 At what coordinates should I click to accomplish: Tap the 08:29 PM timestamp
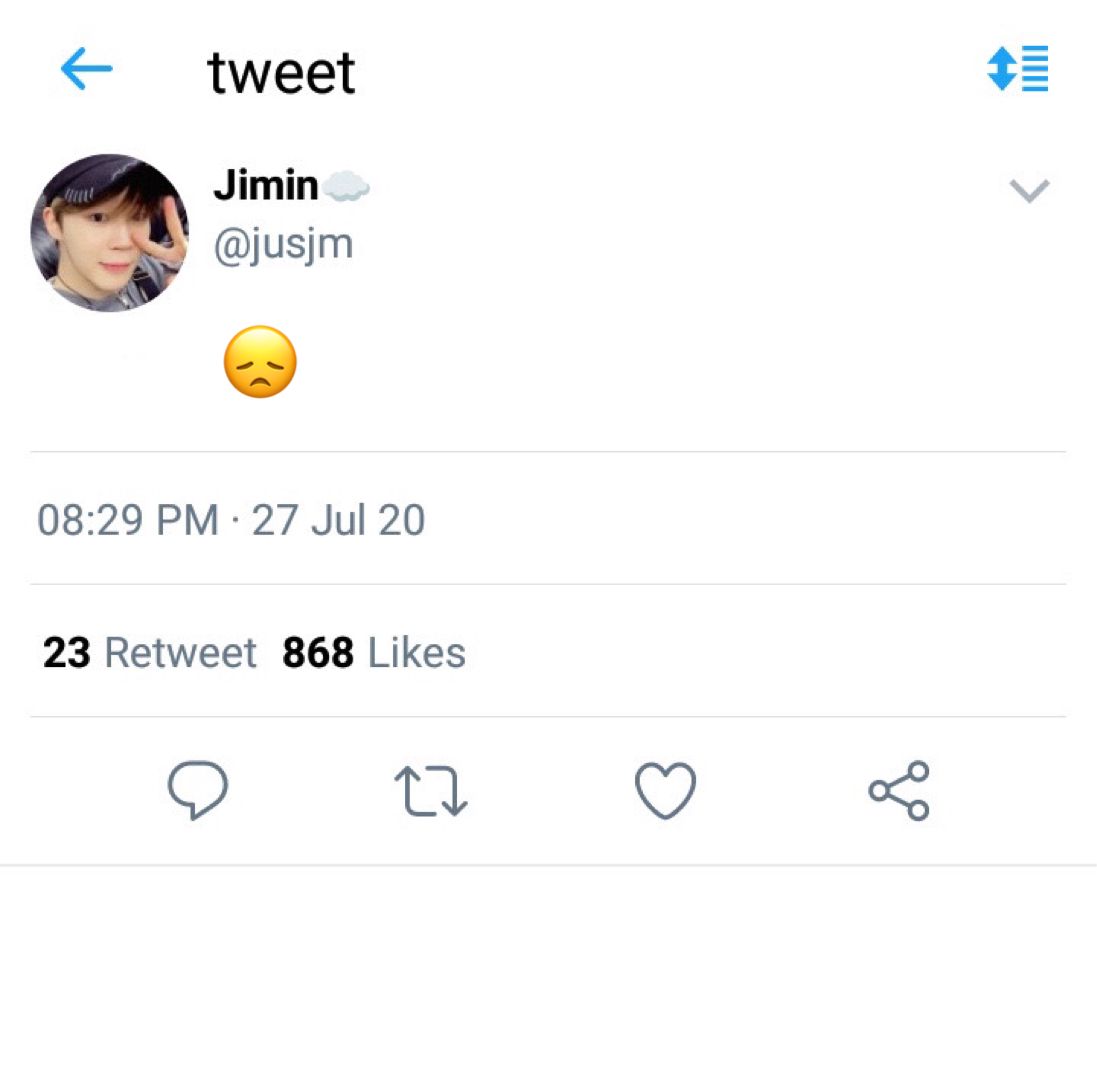pos(128,520)
